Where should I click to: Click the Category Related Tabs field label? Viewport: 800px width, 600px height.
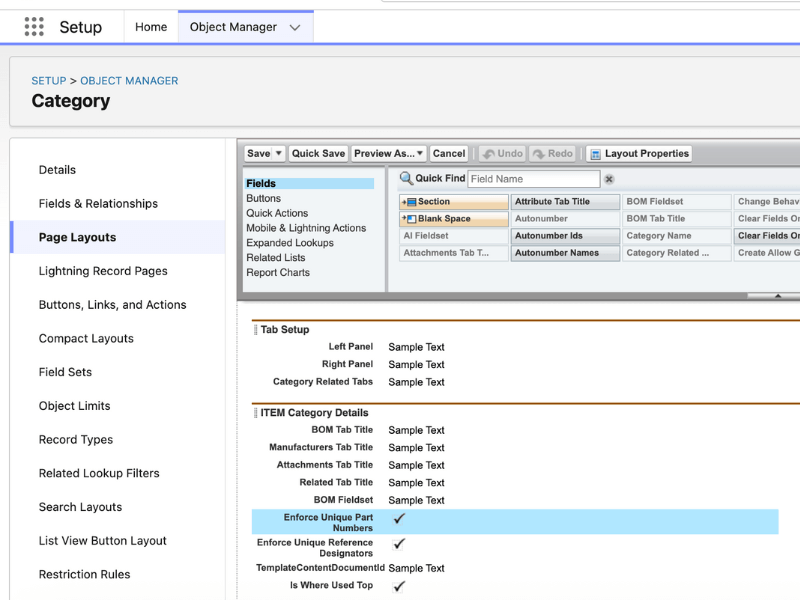[322, 382]
